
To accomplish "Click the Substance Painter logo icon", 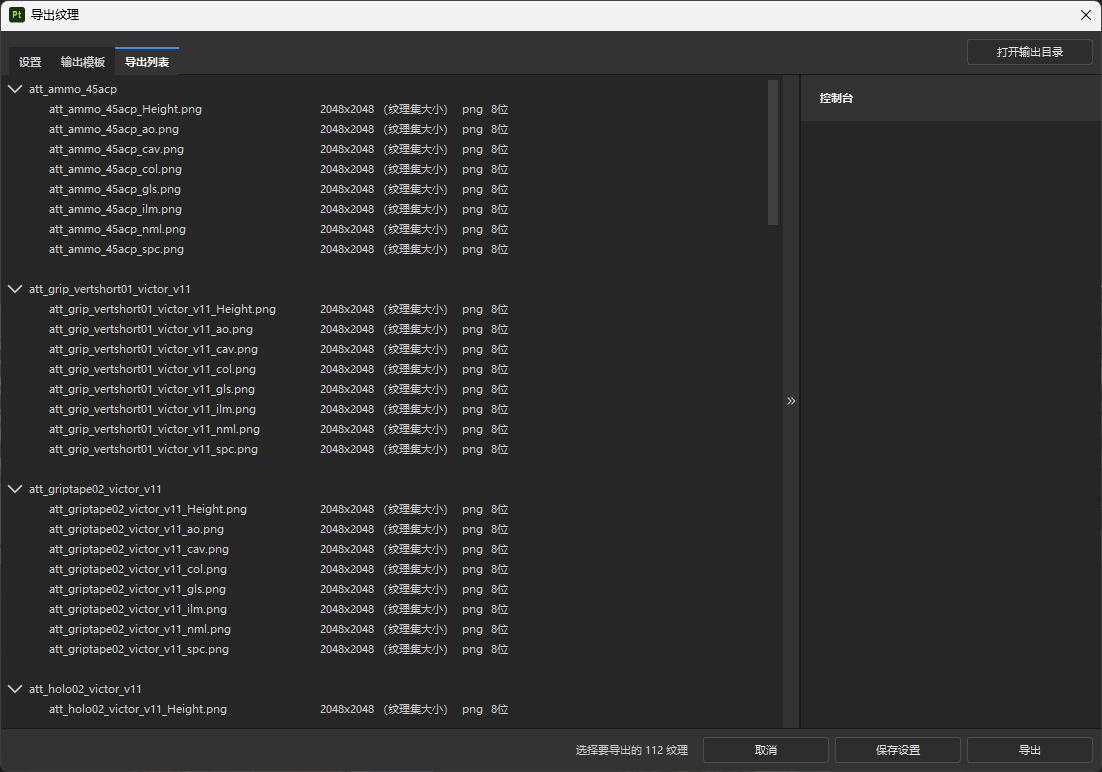I will tap(17, 15).
